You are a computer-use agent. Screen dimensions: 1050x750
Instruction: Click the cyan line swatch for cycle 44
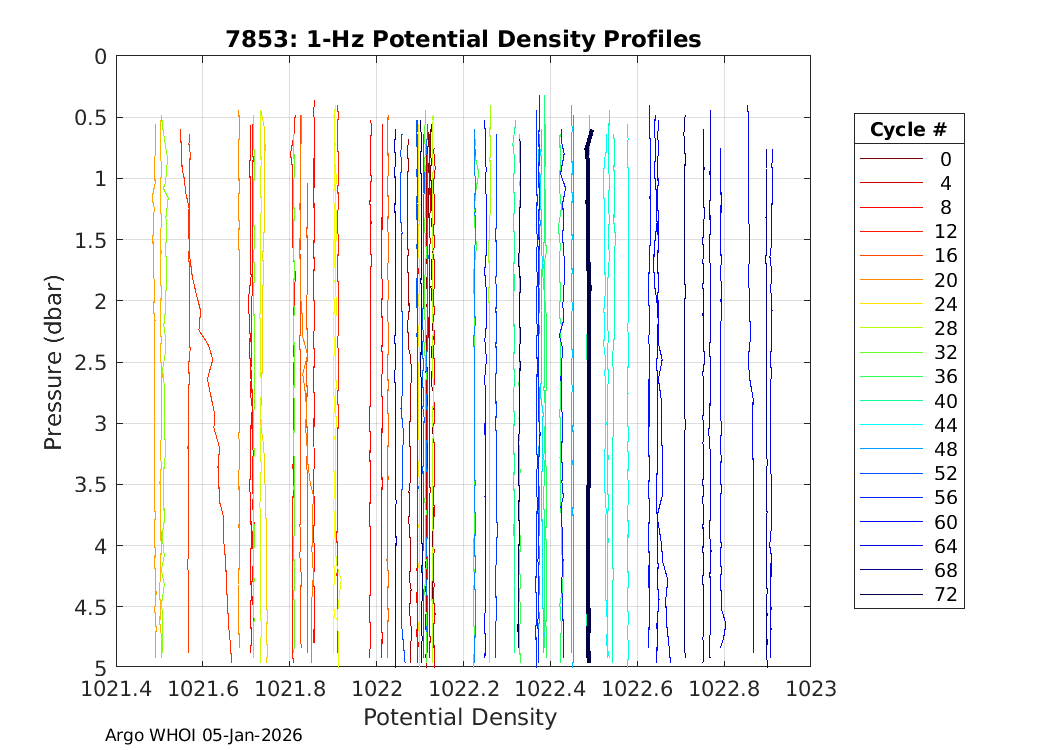coord(890,425)
